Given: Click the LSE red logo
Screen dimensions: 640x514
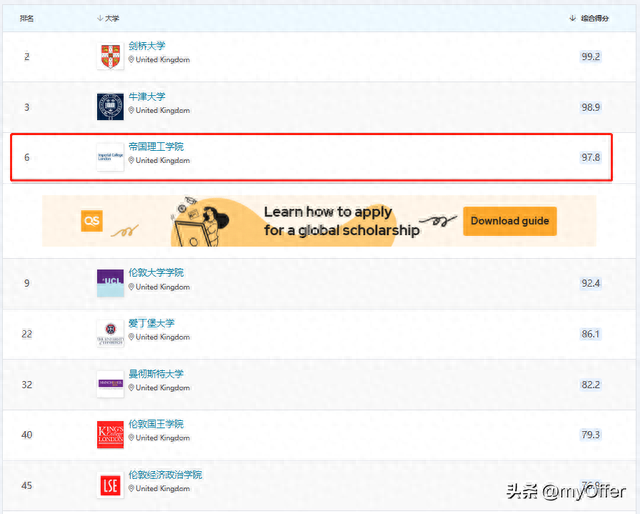Looking at the screenshot, I should [x=111, y=485].
